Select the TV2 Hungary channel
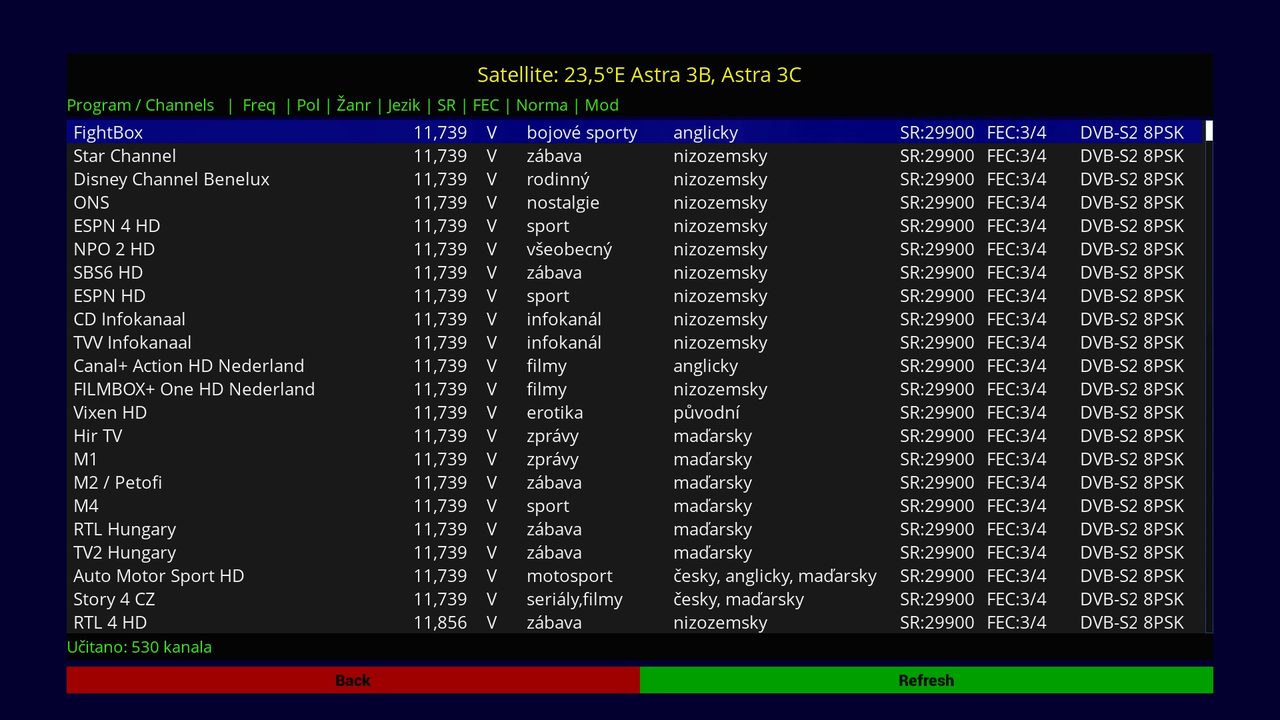 635,552
